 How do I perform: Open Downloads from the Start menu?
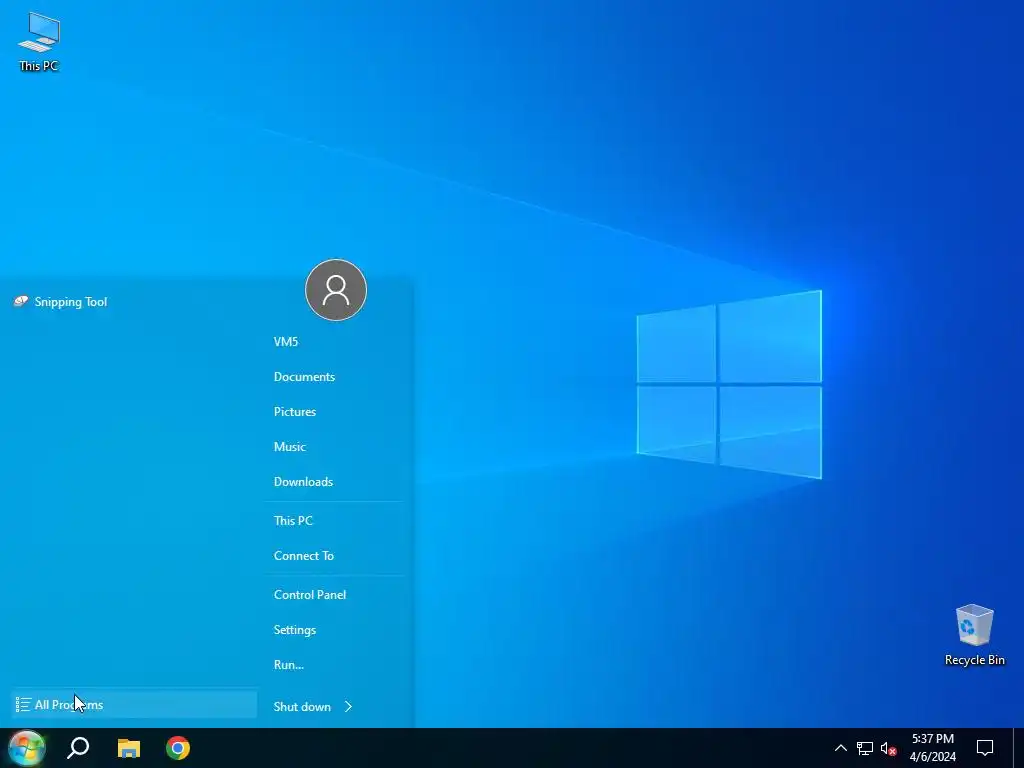tap(303, 482)
